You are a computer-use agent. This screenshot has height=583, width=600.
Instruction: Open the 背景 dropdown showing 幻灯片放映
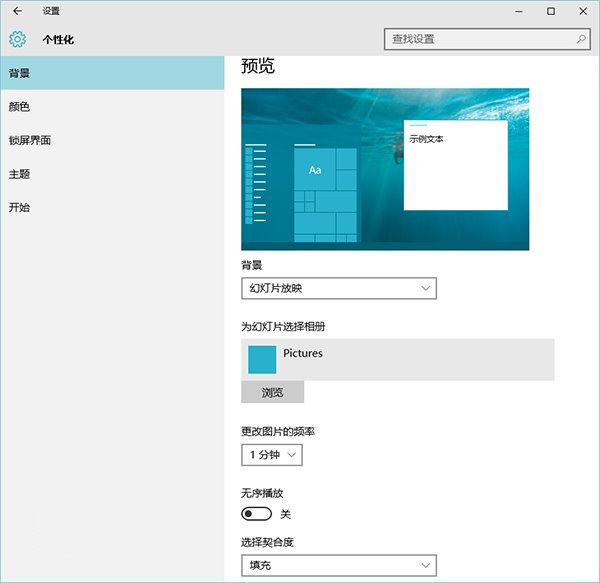pyautogui.click(x=339, y=288)
